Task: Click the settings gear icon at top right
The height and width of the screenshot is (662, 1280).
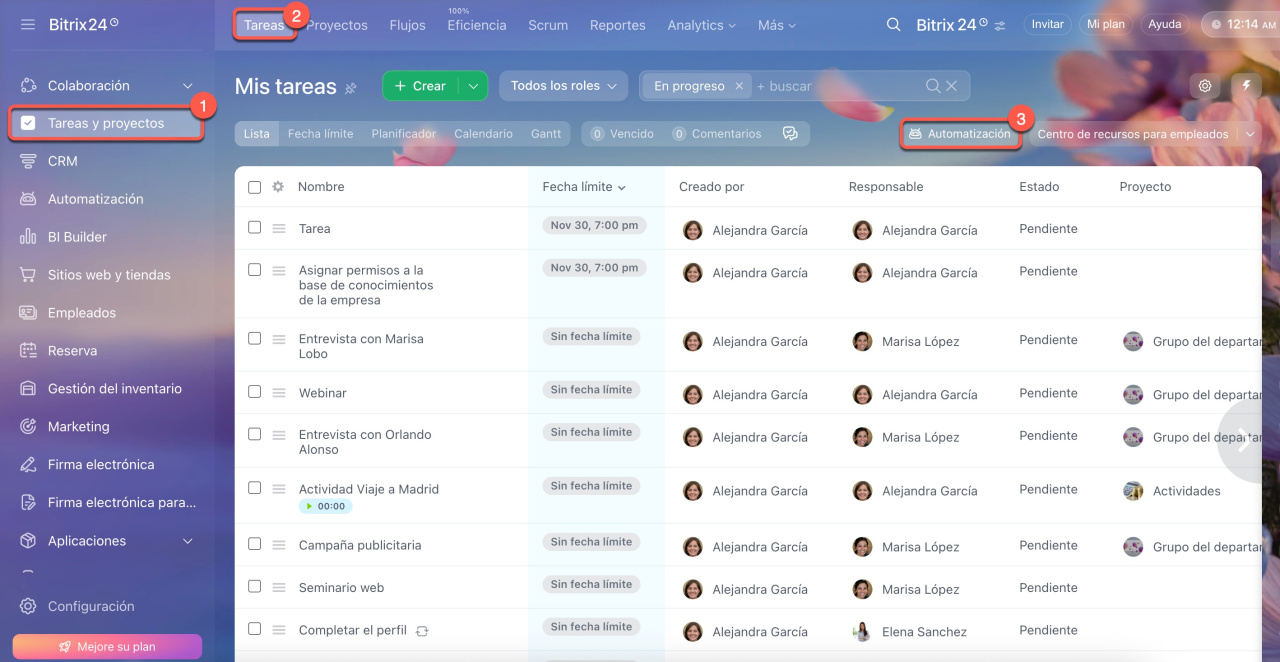Action: (x=1205, y=86)
